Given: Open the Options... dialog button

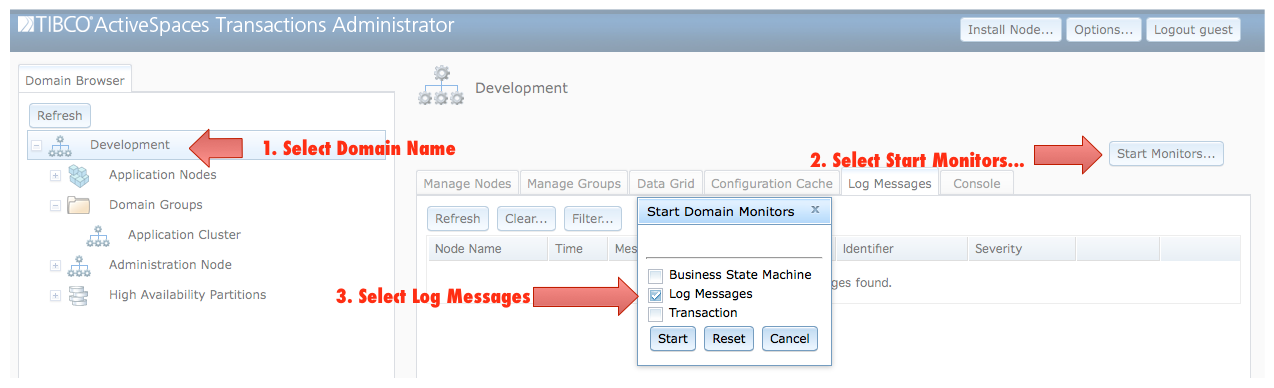Looking at the screenshot, I should [x=1103, y=30].
